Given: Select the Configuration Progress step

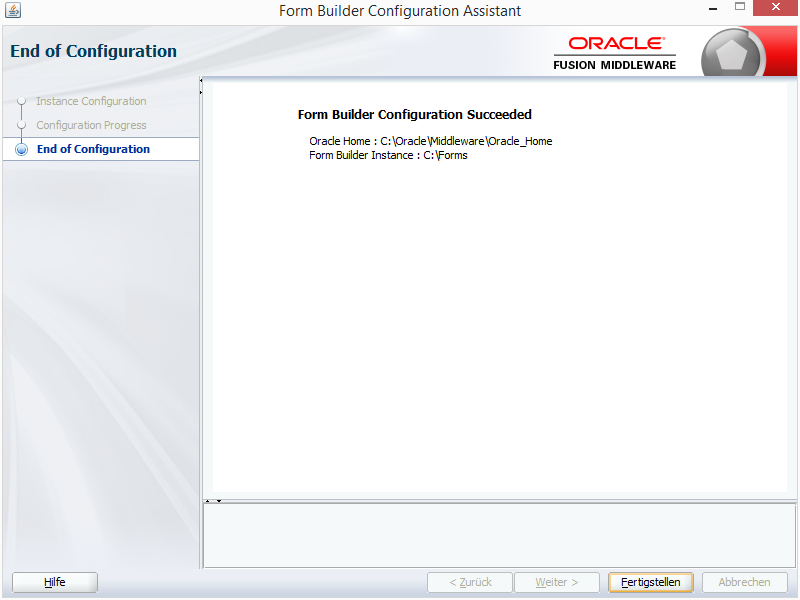Looking at the screenshot, I should pos(91,125).
